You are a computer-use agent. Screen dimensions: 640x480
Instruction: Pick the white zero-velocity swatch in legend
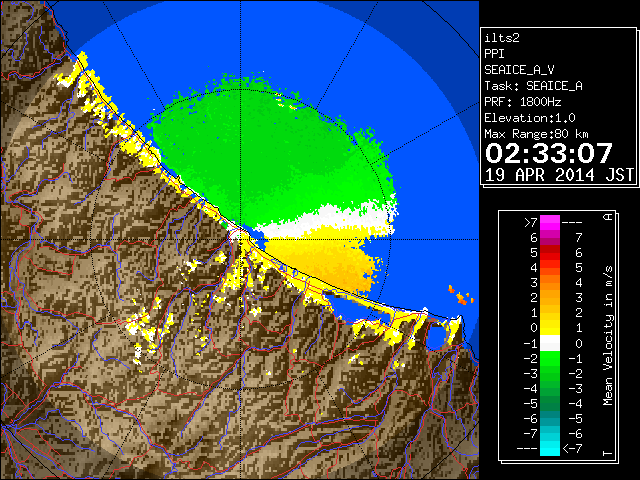pyautogui.click(x=550, y=343)
